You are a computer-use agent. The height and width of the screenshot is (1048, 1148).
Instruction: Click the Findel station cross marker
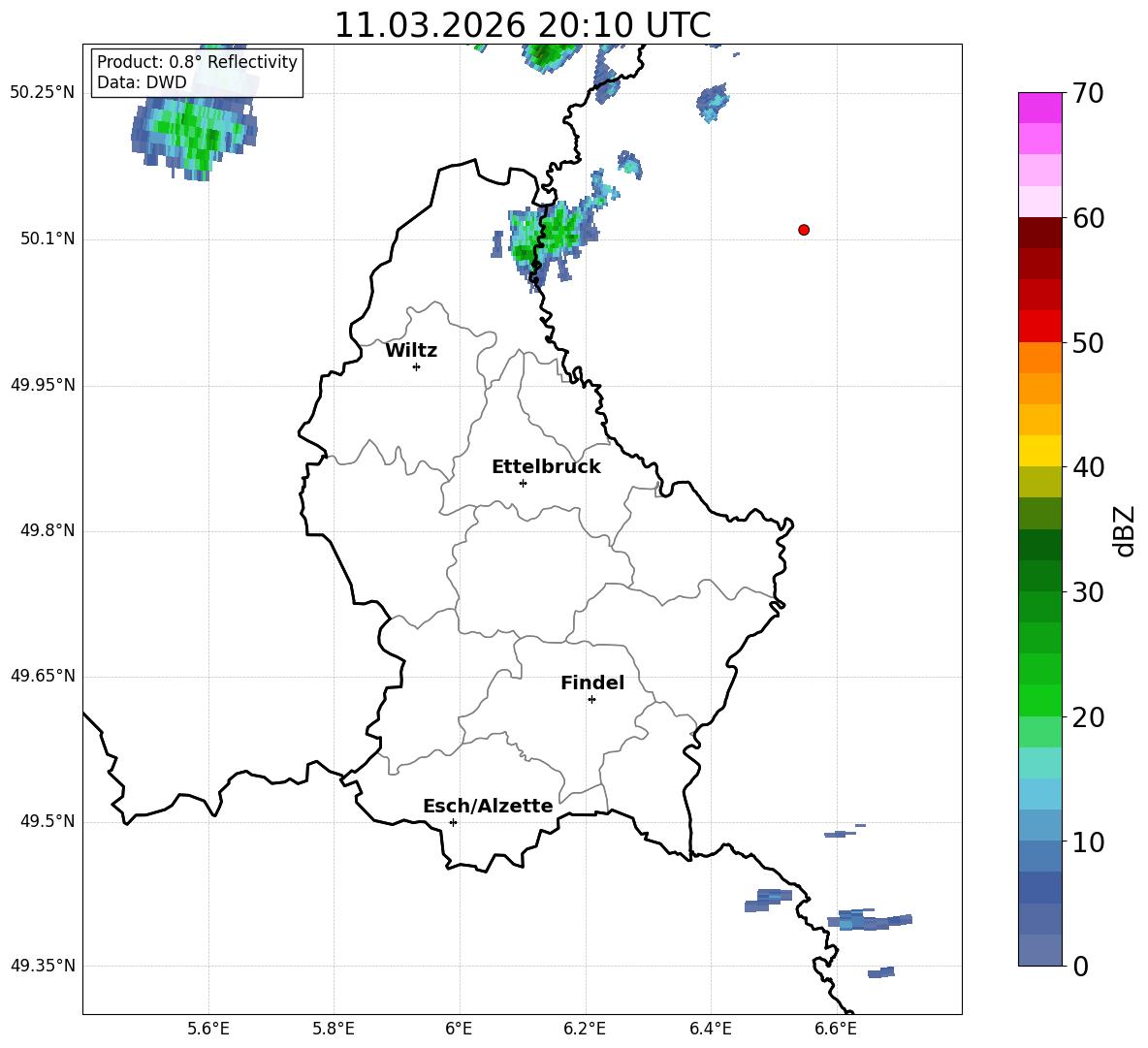591,700
